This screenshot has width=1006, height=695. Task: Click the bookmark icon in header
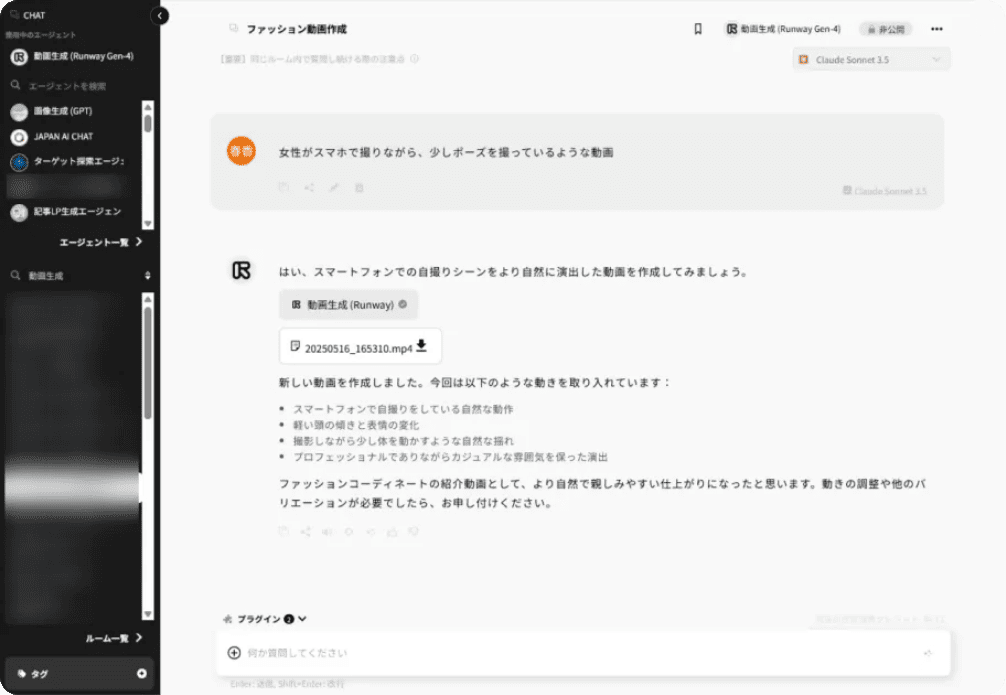click(698, 29)
